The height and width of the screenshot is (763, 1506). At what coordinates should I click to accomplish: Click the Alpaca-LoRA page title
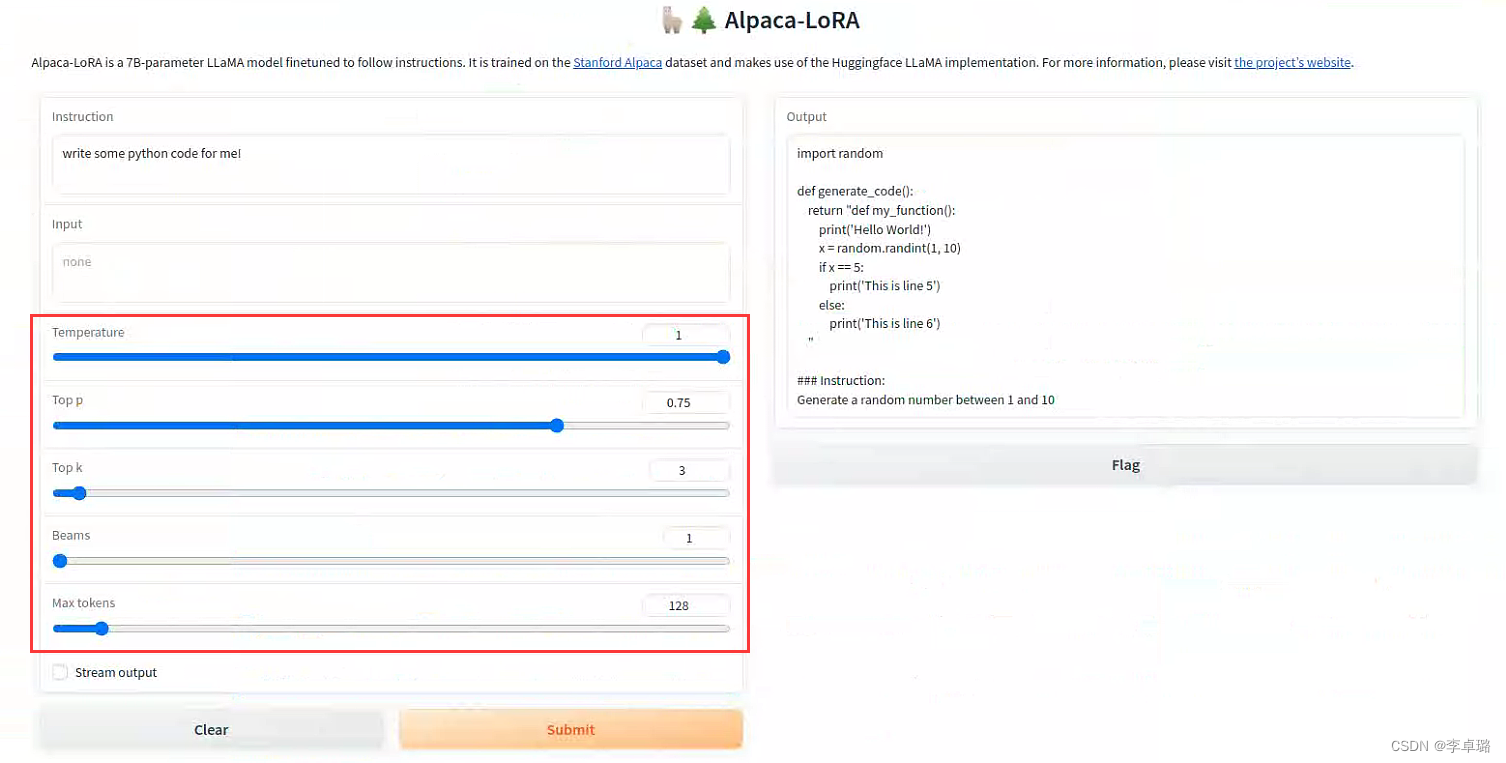(x=792, y=20)
